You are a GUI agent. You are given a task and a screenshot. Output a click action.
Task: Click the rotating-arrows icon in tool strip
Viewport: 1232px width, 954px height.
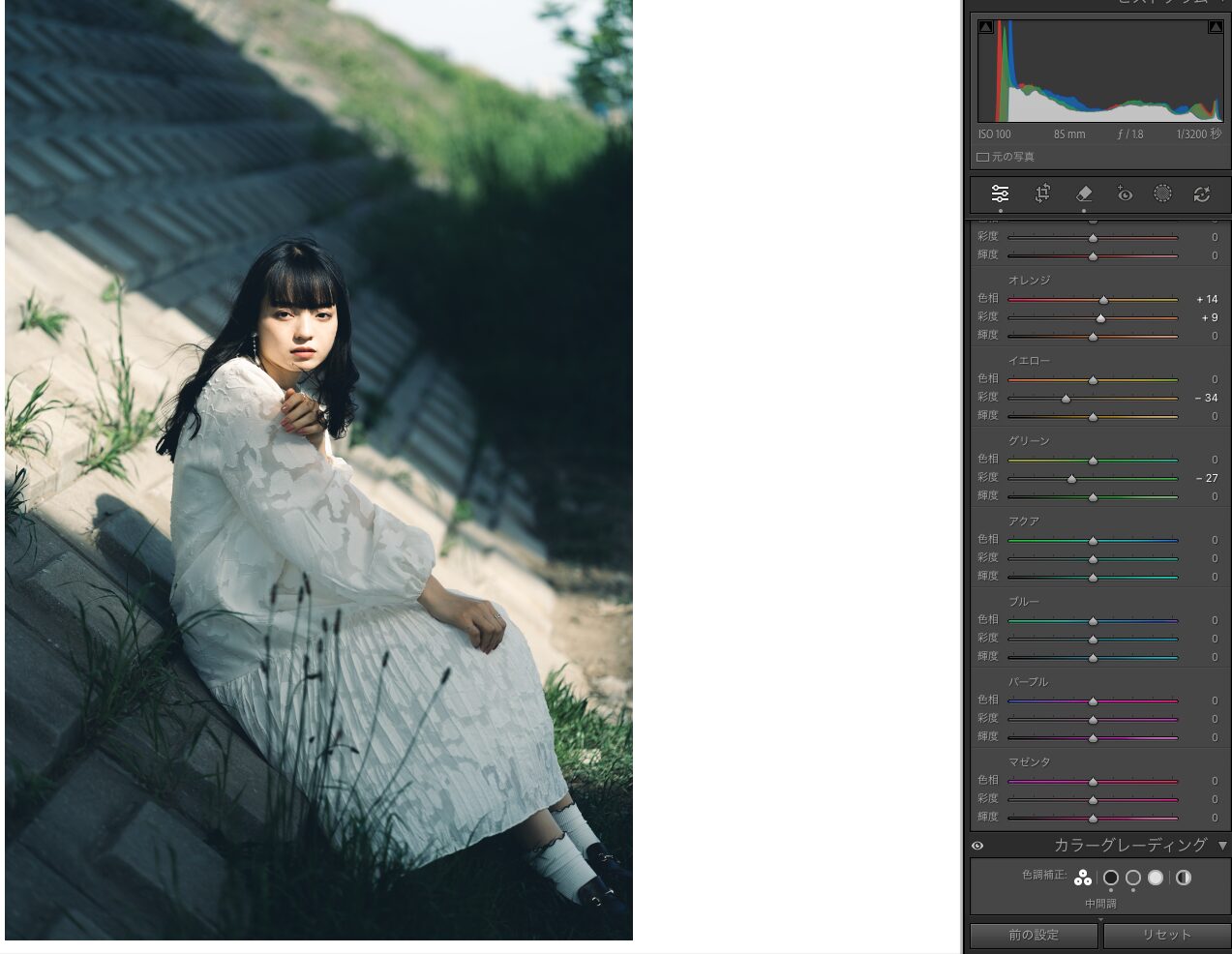tap(1202, 194)
